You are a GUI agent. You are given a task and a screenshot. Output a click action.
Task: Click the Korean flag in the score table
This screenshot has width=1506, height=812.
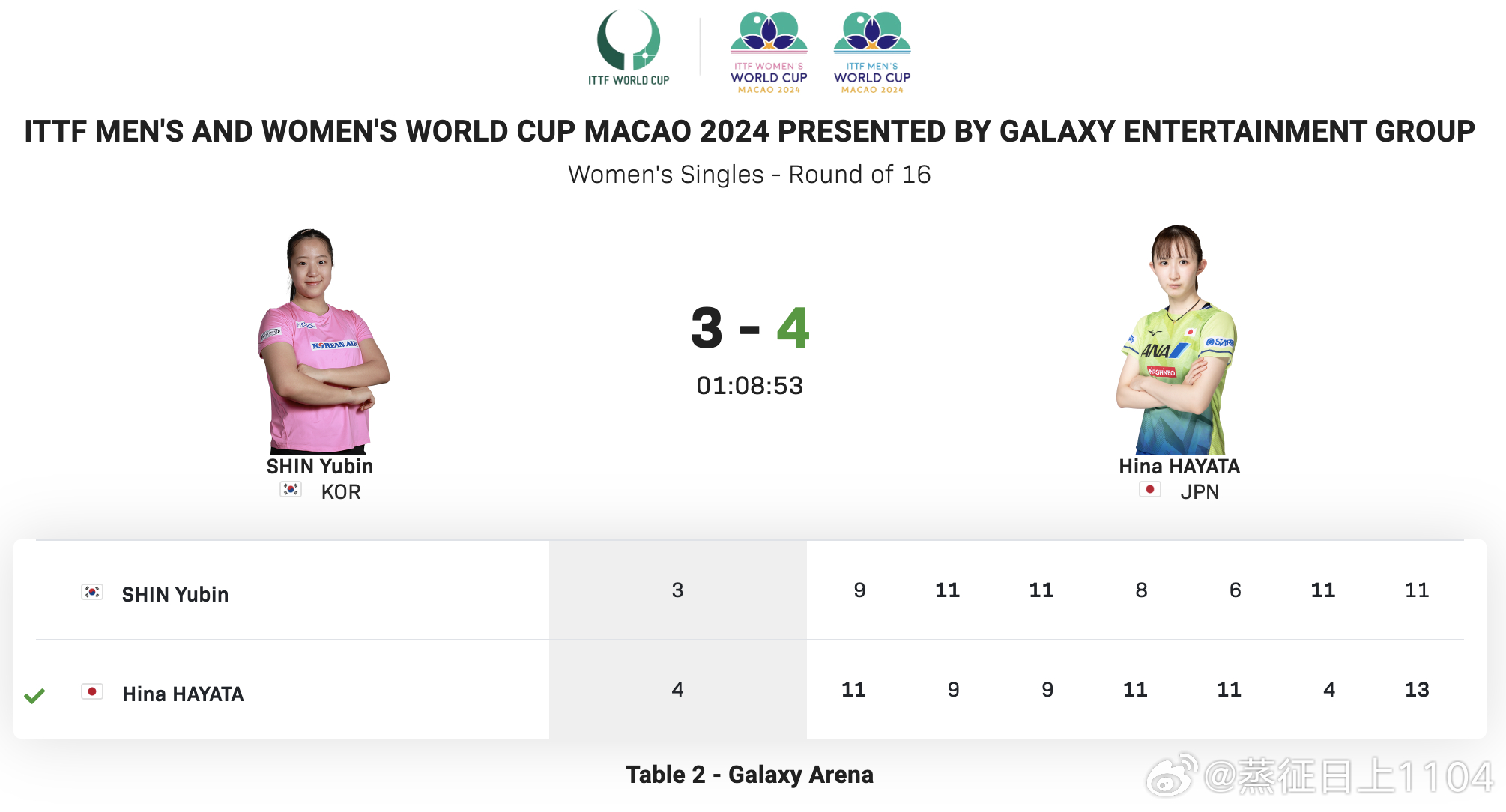tap(92, 593)
